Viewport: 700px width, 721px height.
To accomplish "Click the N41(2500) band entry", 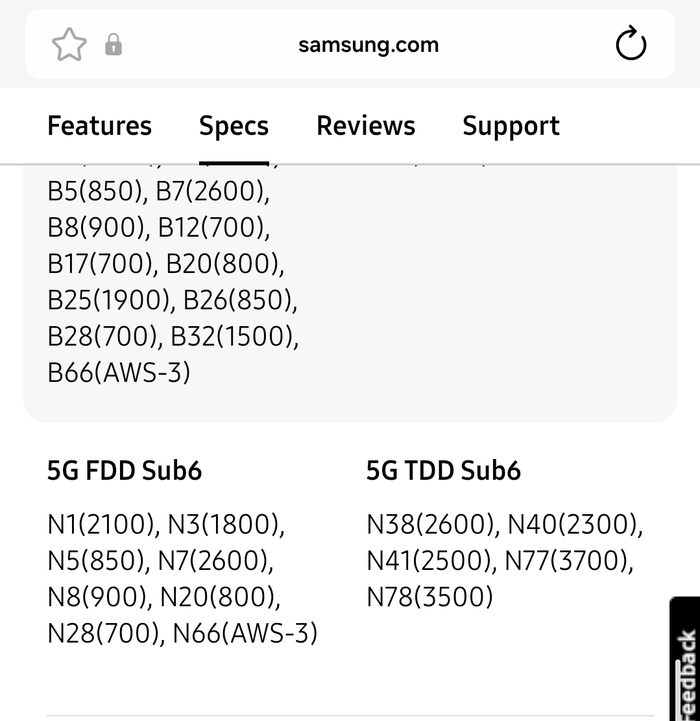I will point(429,561).
